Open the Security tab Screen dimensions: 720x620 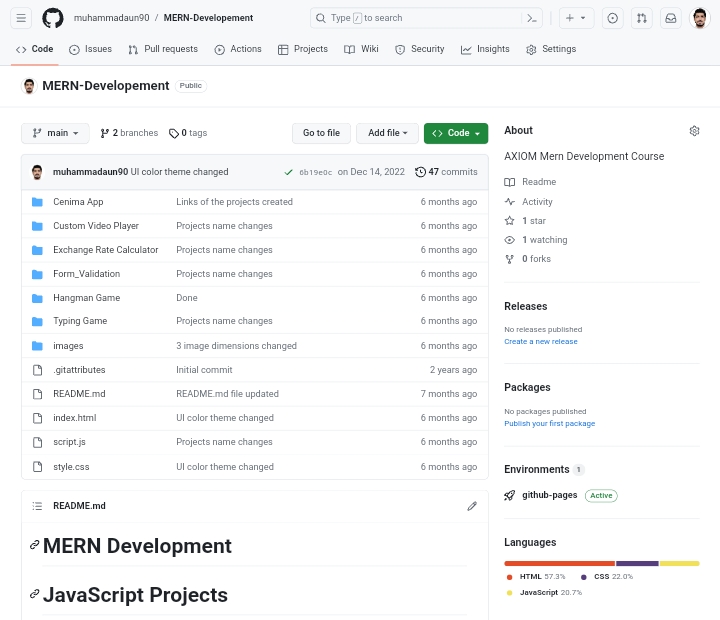420,49
